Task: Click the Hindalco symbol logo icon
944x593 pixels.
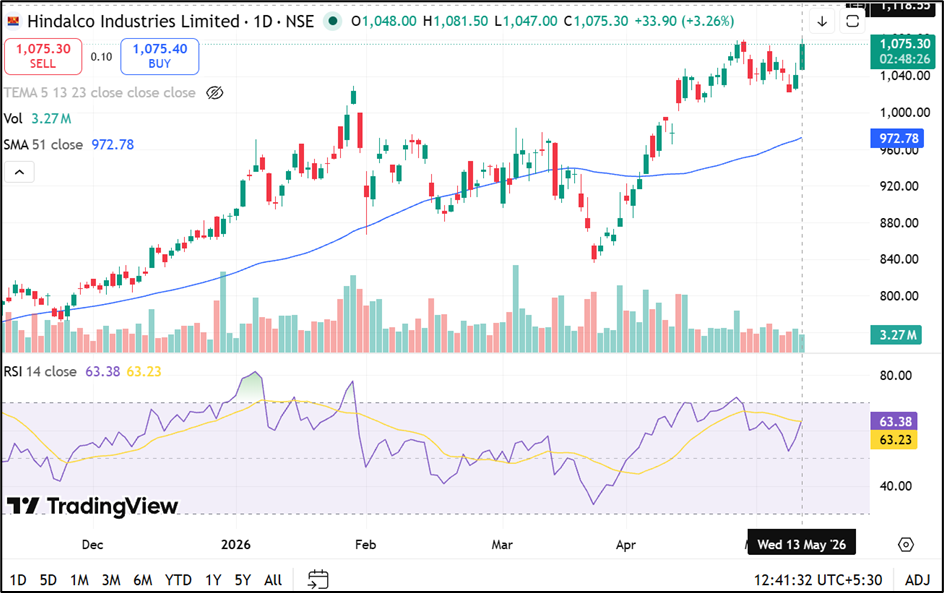Action: pos(13,22)
